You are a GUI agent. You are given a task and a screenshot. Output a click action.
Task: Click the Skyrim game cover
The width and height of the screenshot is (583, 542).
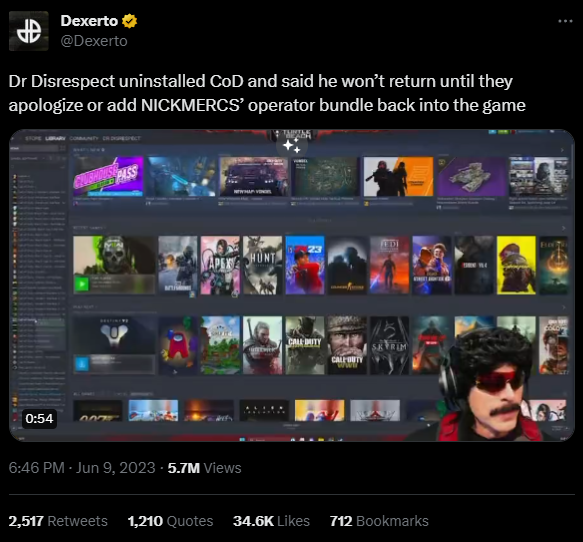click(x=389, y=345)
